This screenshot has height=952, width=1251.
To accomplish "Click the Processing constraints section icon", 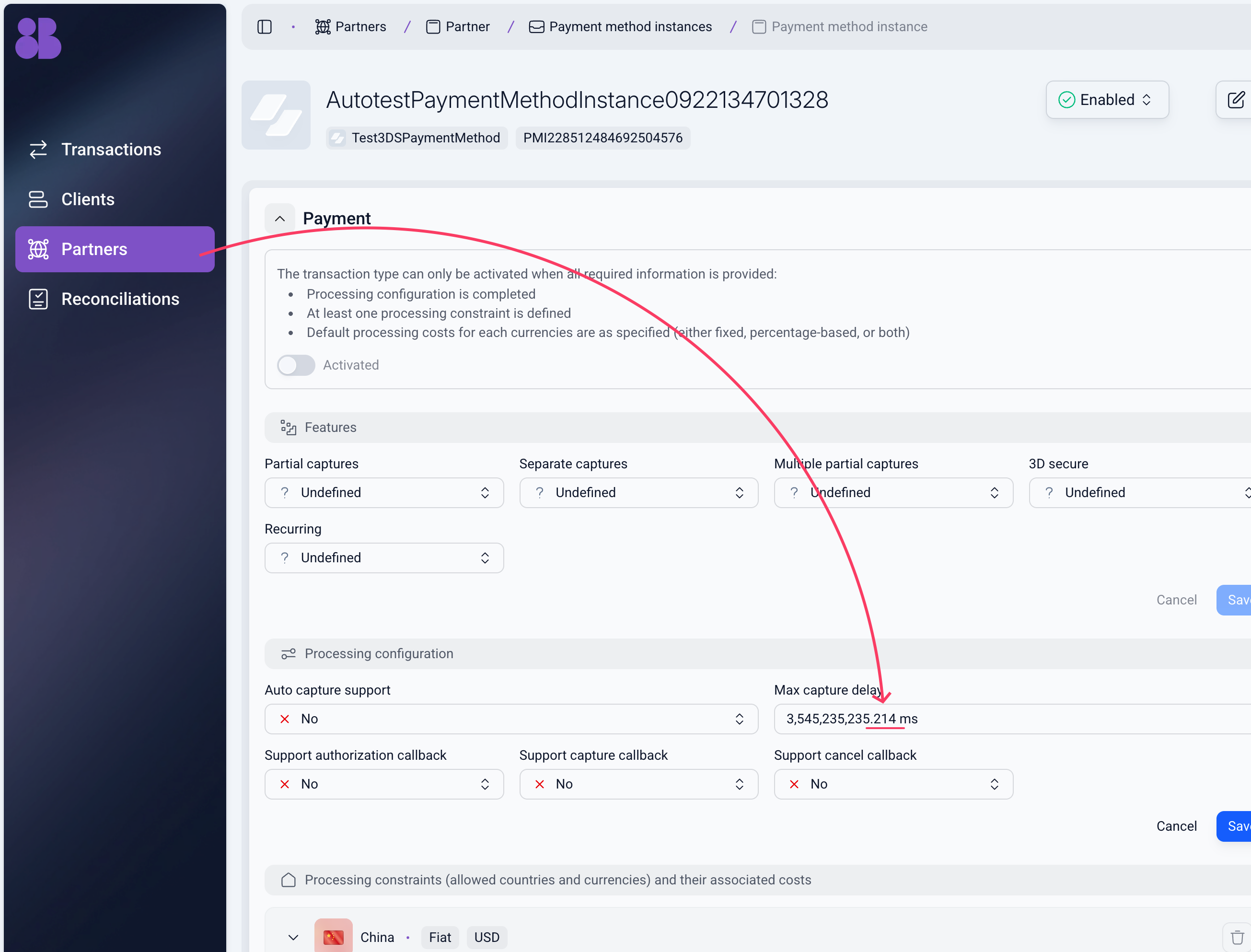I will pos(289,880).
